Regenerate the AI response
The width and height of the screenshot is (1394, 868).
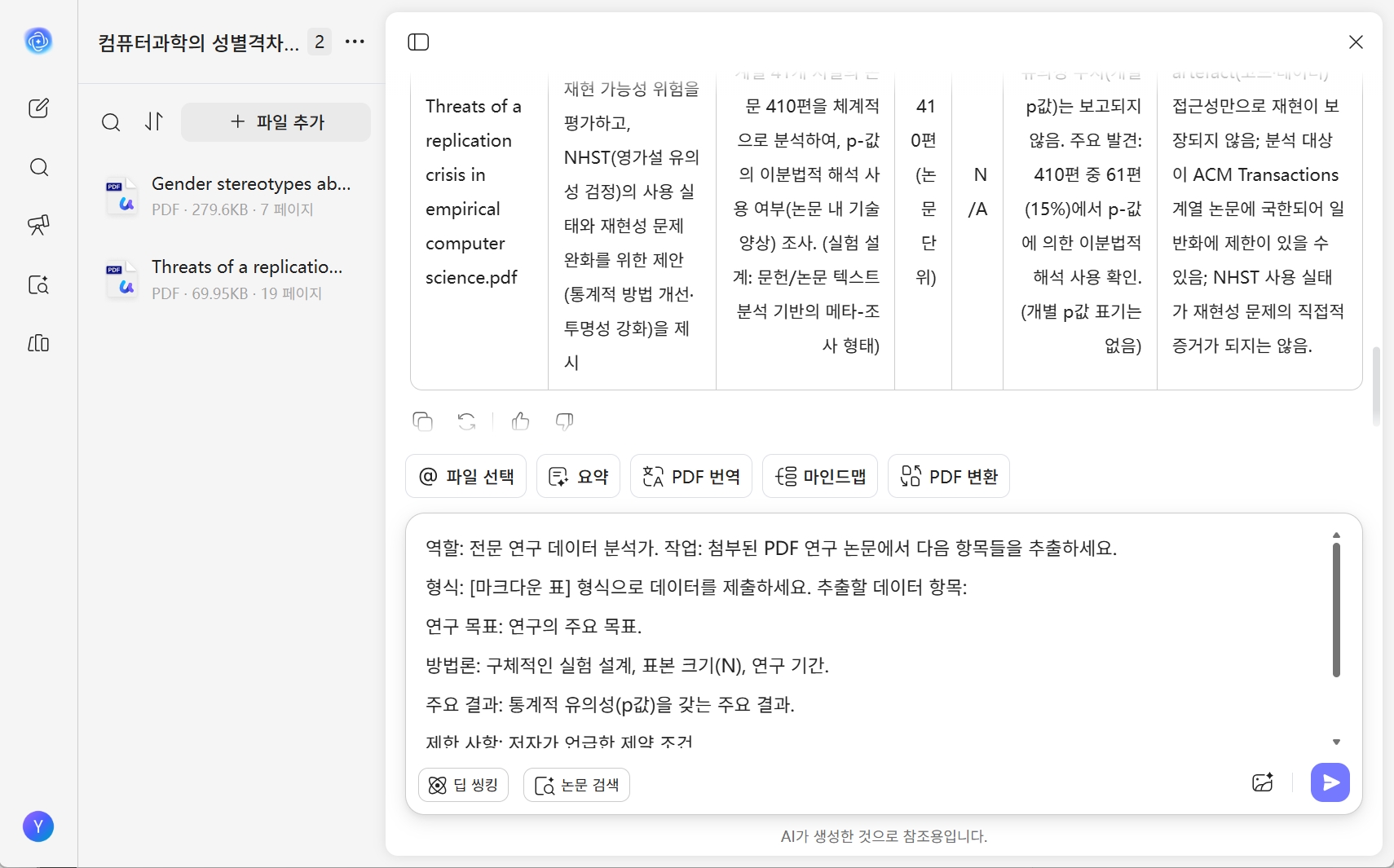point(465,421)
